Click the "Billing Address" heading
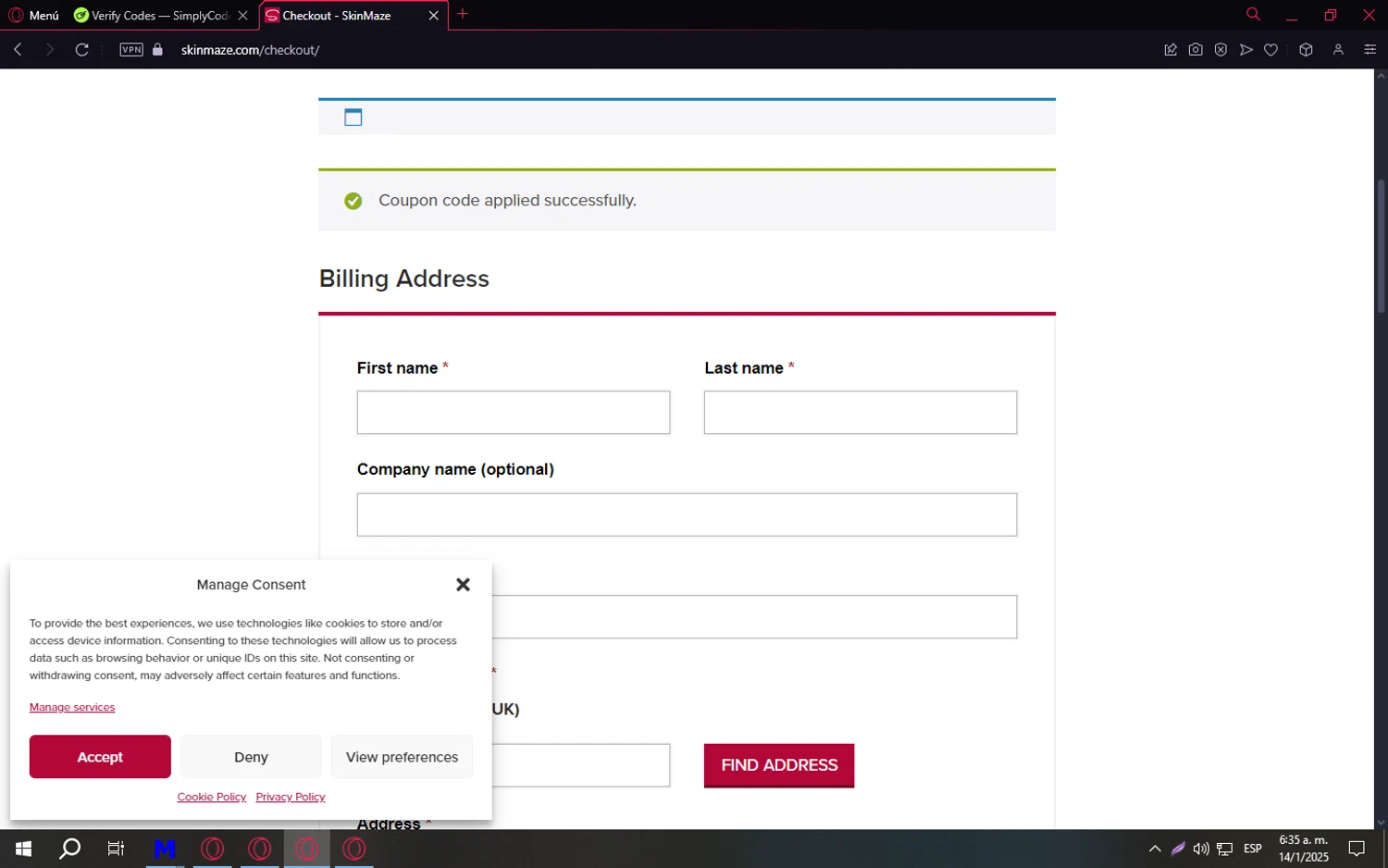The width and height of the screenshot is (1388, 868). pyautogui.click(x=404, y=279)
